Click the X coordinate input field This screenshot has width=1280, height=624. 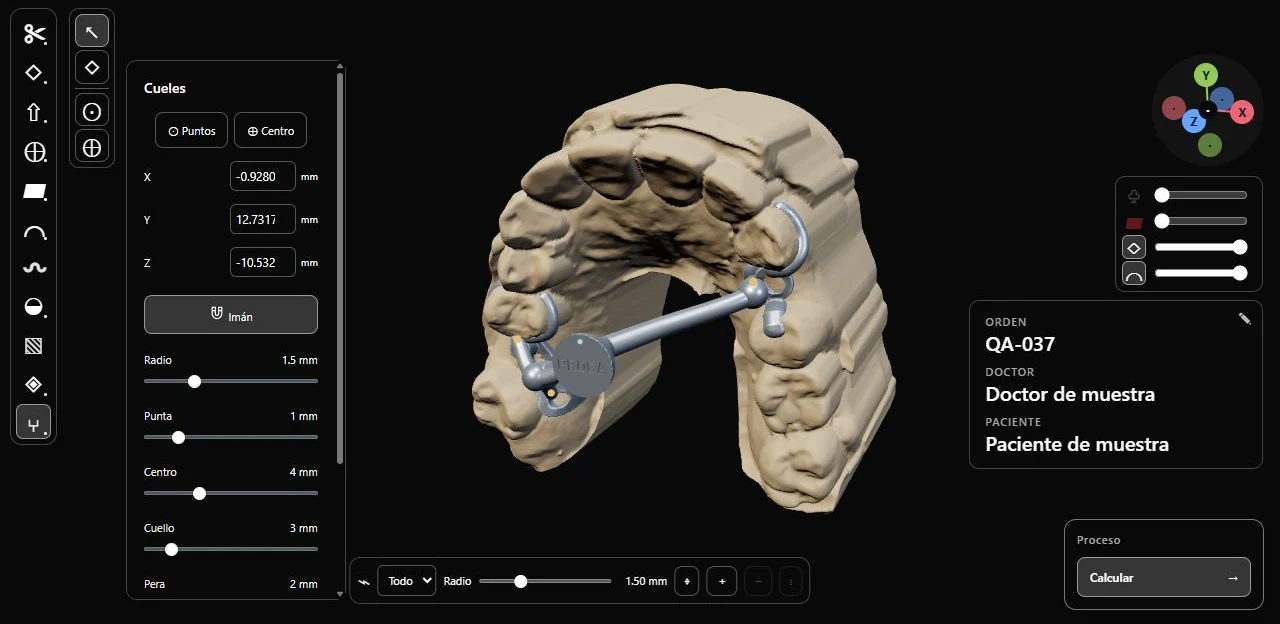click(263, 176)
